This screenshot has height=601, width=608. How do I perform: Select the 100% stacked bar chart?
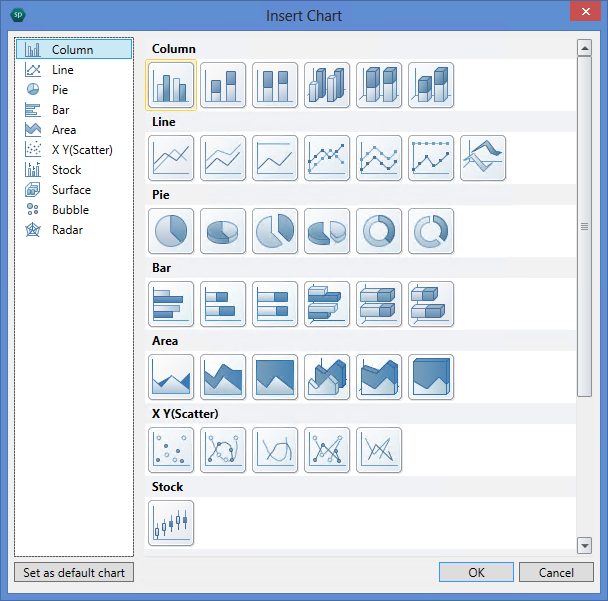[275, 304]
